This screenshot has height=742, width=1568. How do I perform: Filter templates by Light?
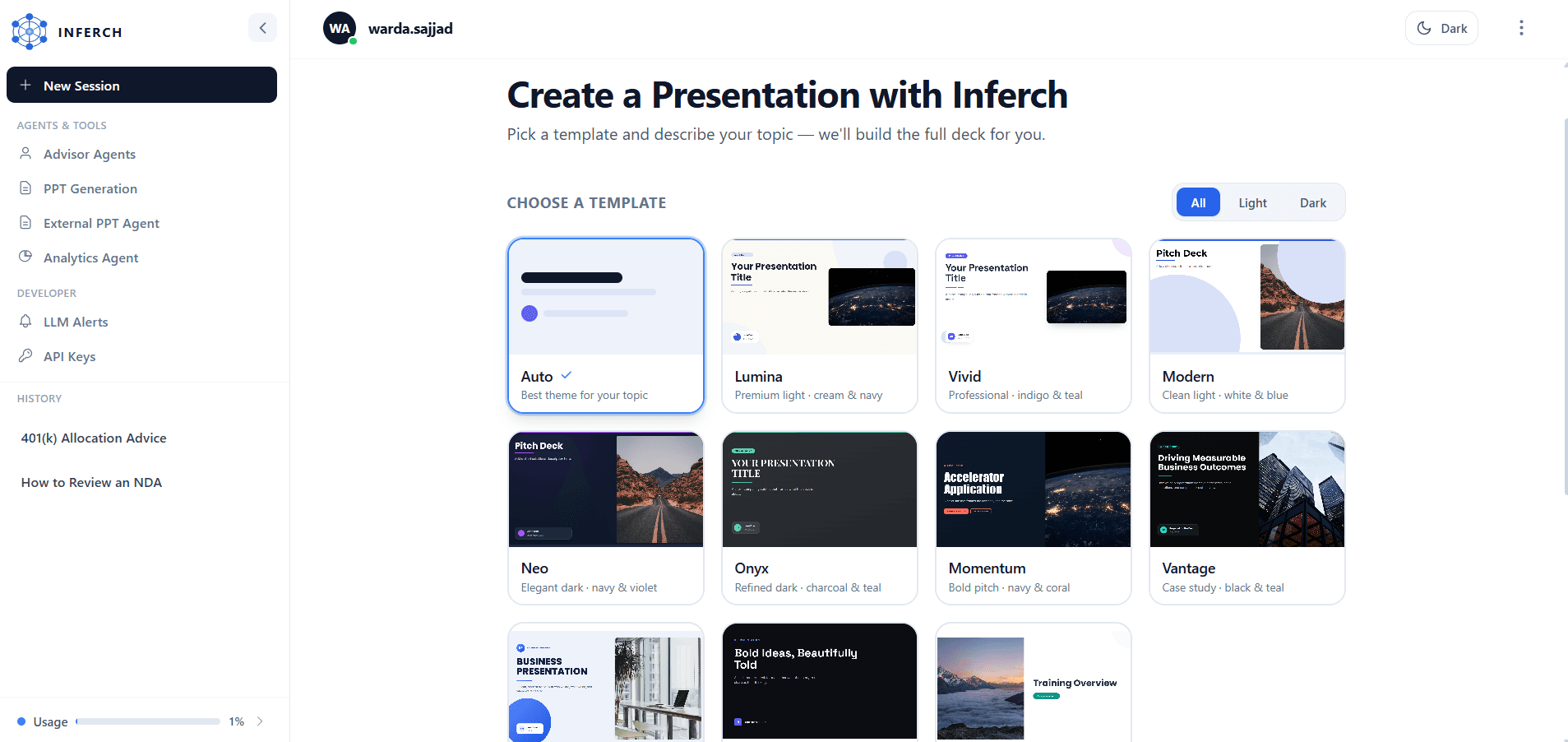(1252, 202)
